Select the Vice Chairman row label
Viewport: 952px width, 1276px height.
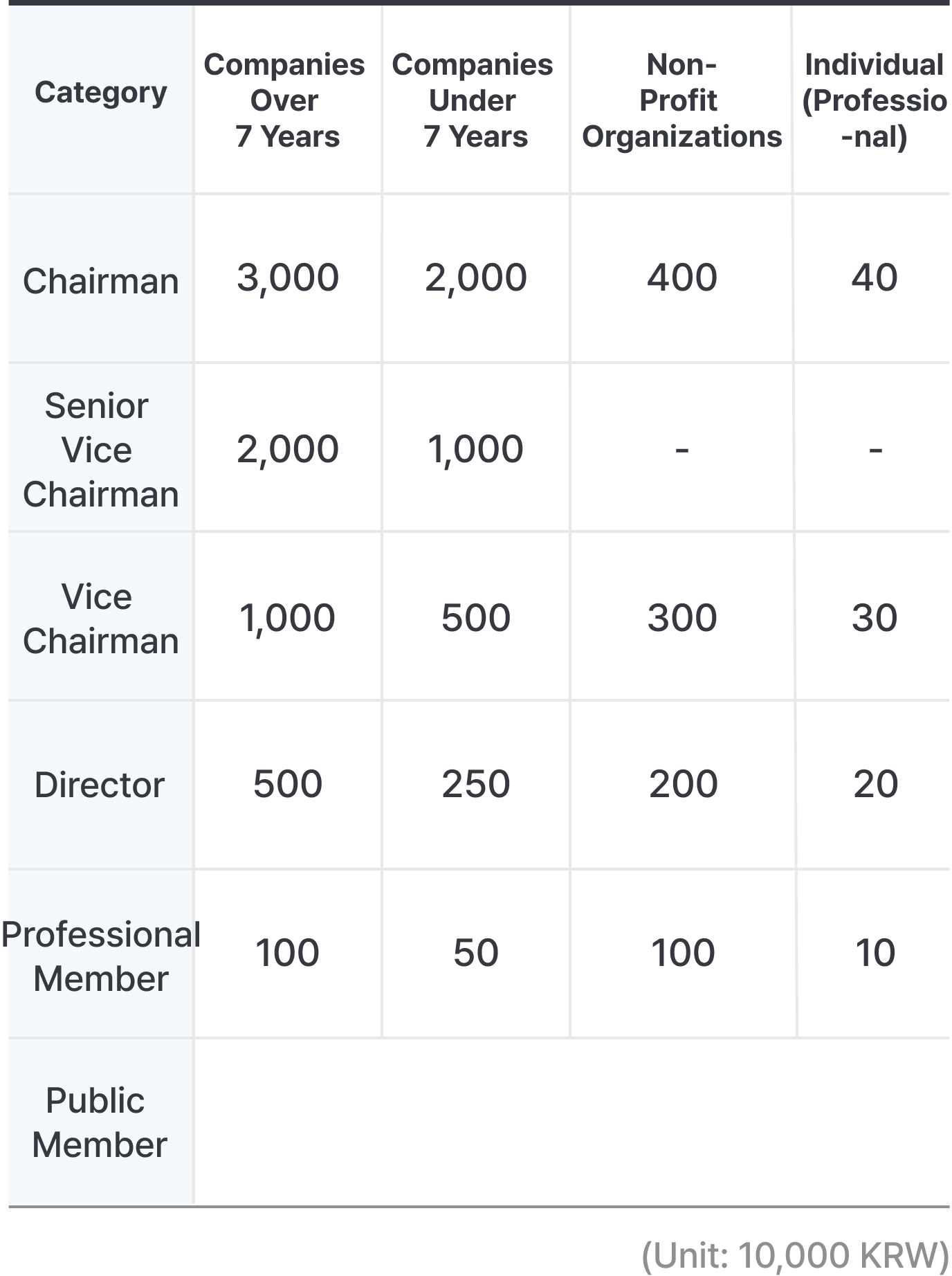(101, 619)
